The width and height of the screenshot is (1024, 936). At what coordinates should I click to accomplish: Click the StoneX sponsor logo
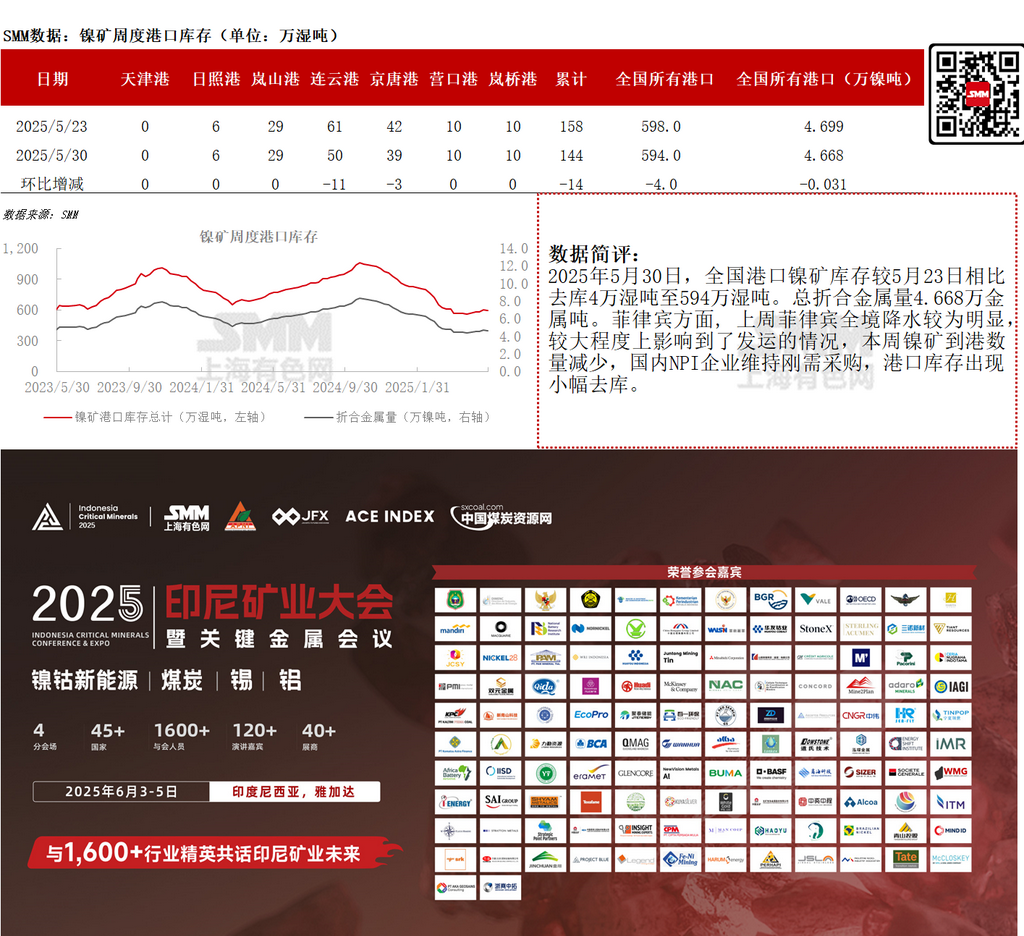816,629
